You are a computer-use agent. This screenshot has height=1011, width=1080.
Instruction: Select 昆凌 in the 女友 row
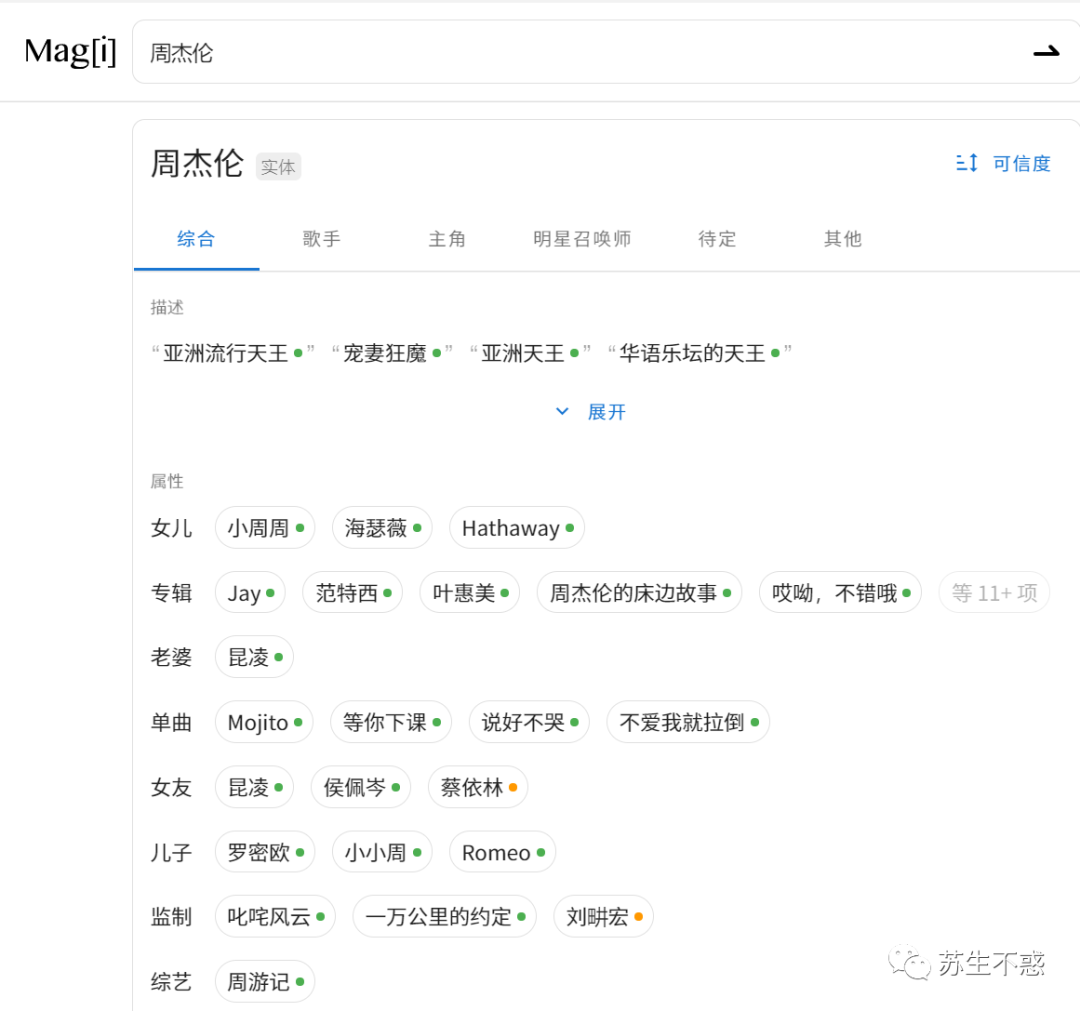255,787
